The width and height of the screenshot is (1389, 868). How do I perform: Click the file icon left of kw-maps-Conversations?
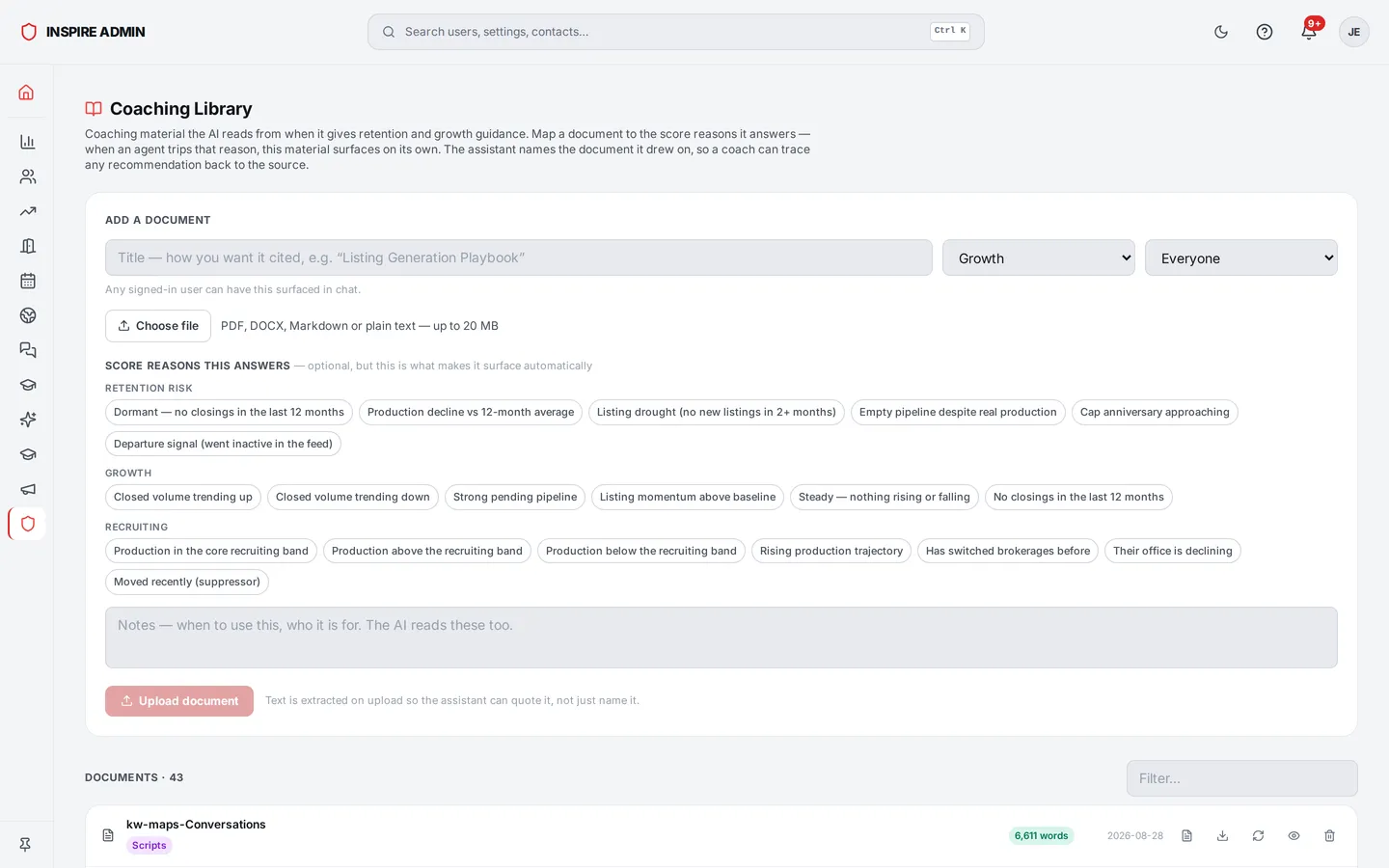click(x=108, y=835)
